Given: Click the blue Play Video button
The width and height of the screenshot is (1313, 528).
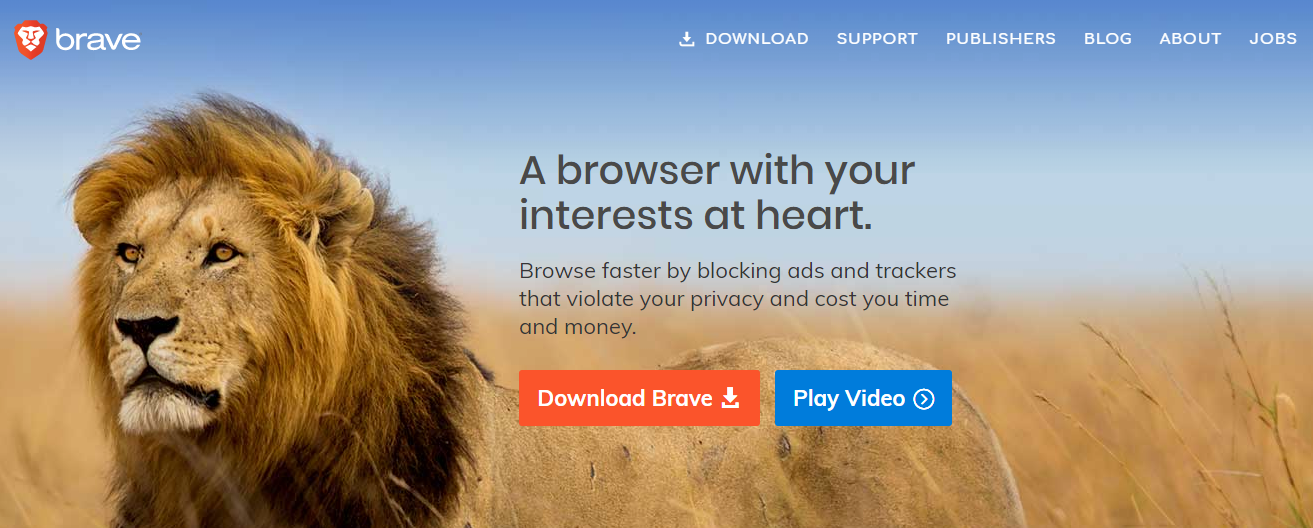Looking at the screenshot, I should 863,398.
